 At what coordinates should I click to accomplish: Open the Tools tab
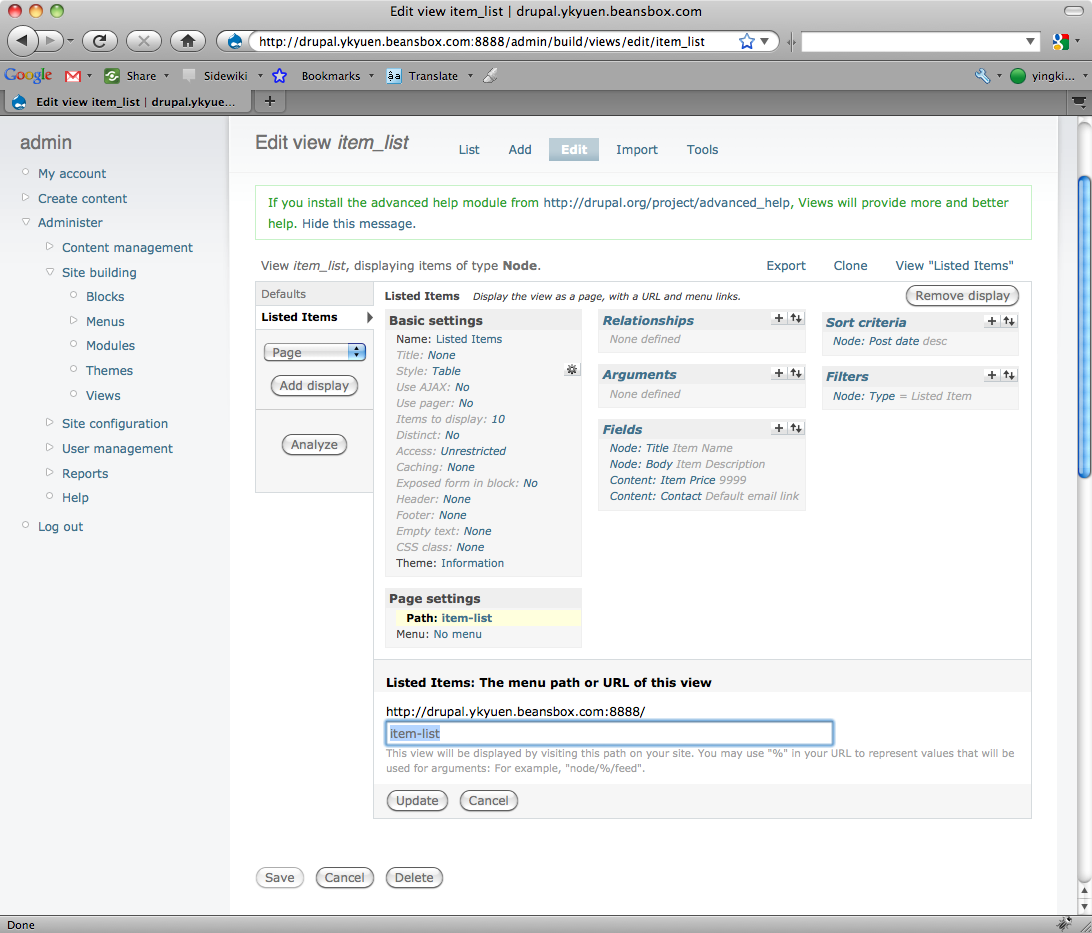tap(702, 150)
